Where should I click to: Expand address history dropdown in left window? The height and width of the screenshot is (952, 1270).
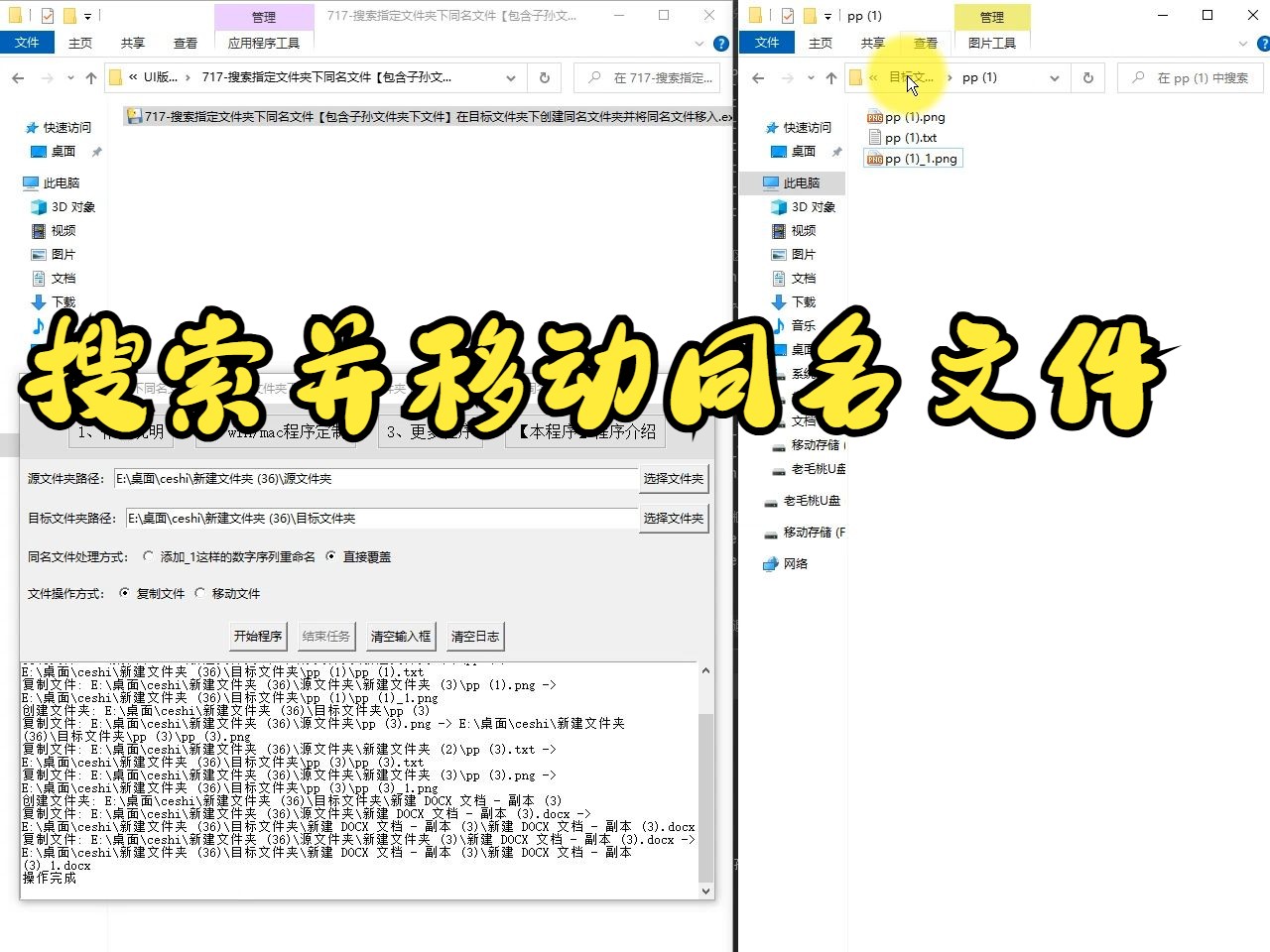pyautogui.click(x=511, y=77)
